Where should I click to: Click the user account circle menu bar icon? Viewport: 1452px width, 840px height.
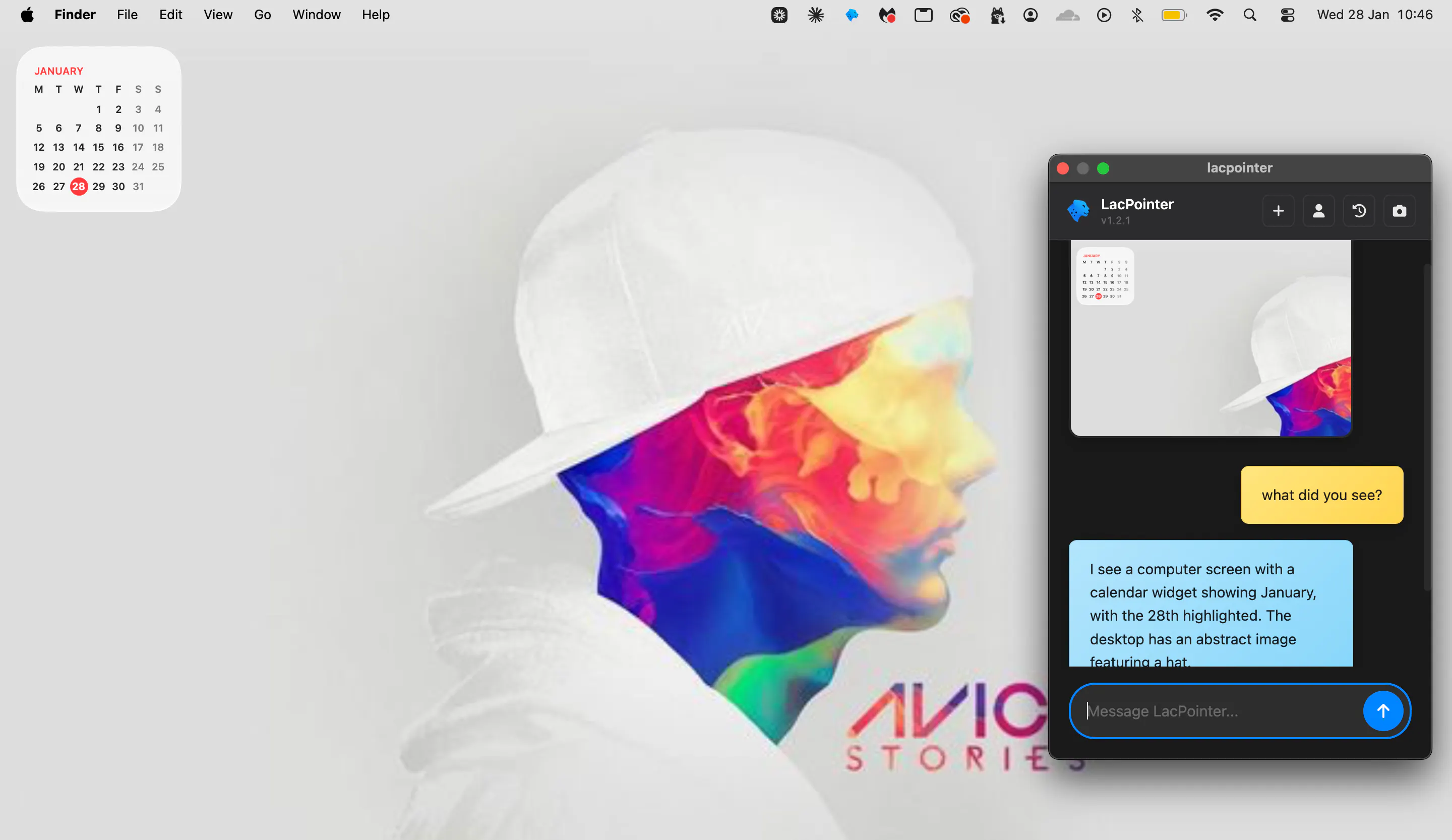point(1030,15)
